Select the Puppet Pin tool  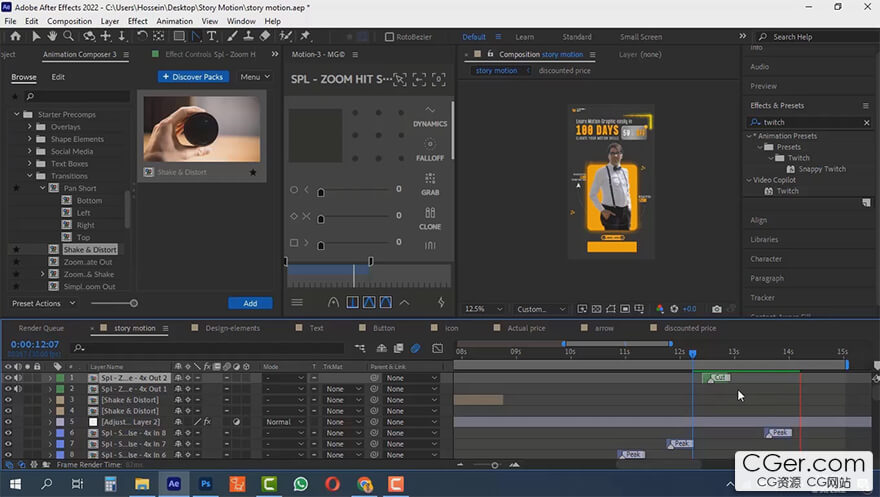point(305,36)
